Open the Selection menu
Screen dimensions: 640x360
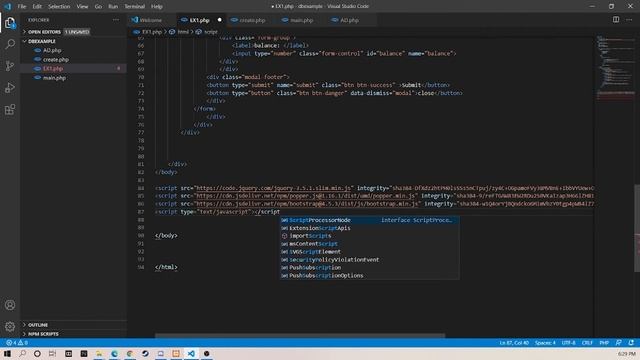59,7
